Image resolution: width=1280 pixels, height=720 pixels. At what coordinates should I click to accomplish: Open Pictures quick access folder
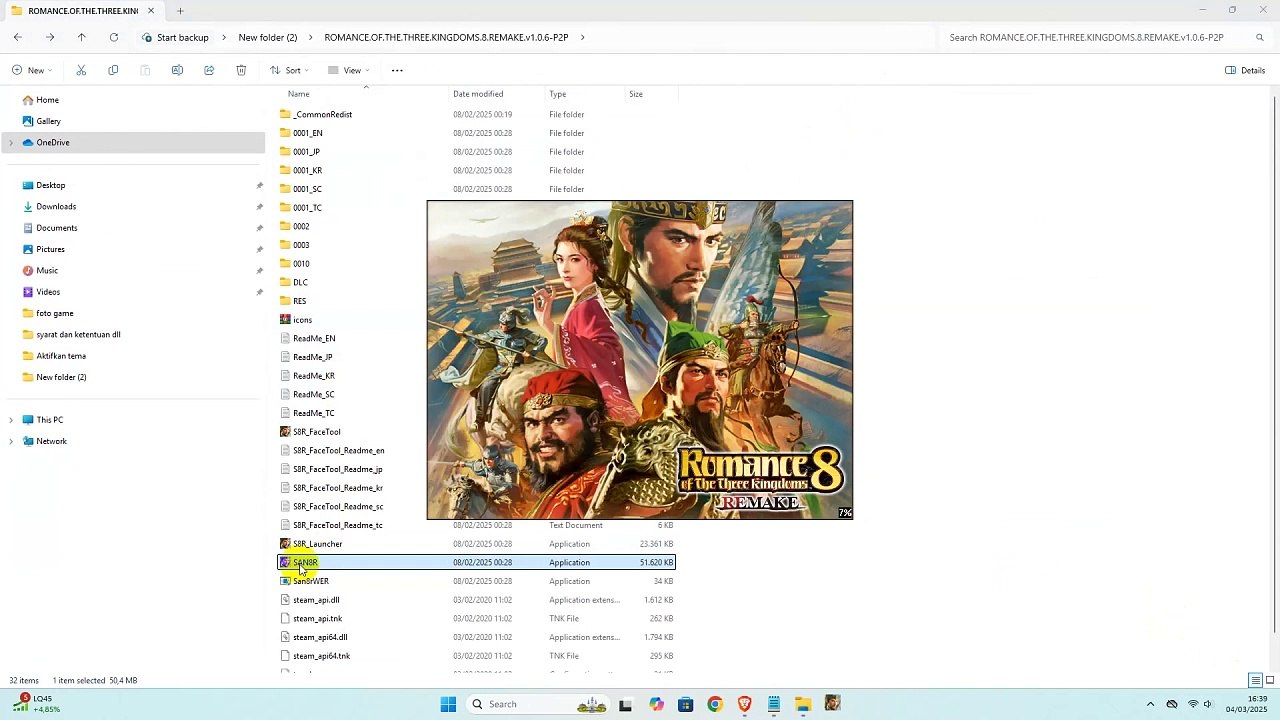click(50, 249)
